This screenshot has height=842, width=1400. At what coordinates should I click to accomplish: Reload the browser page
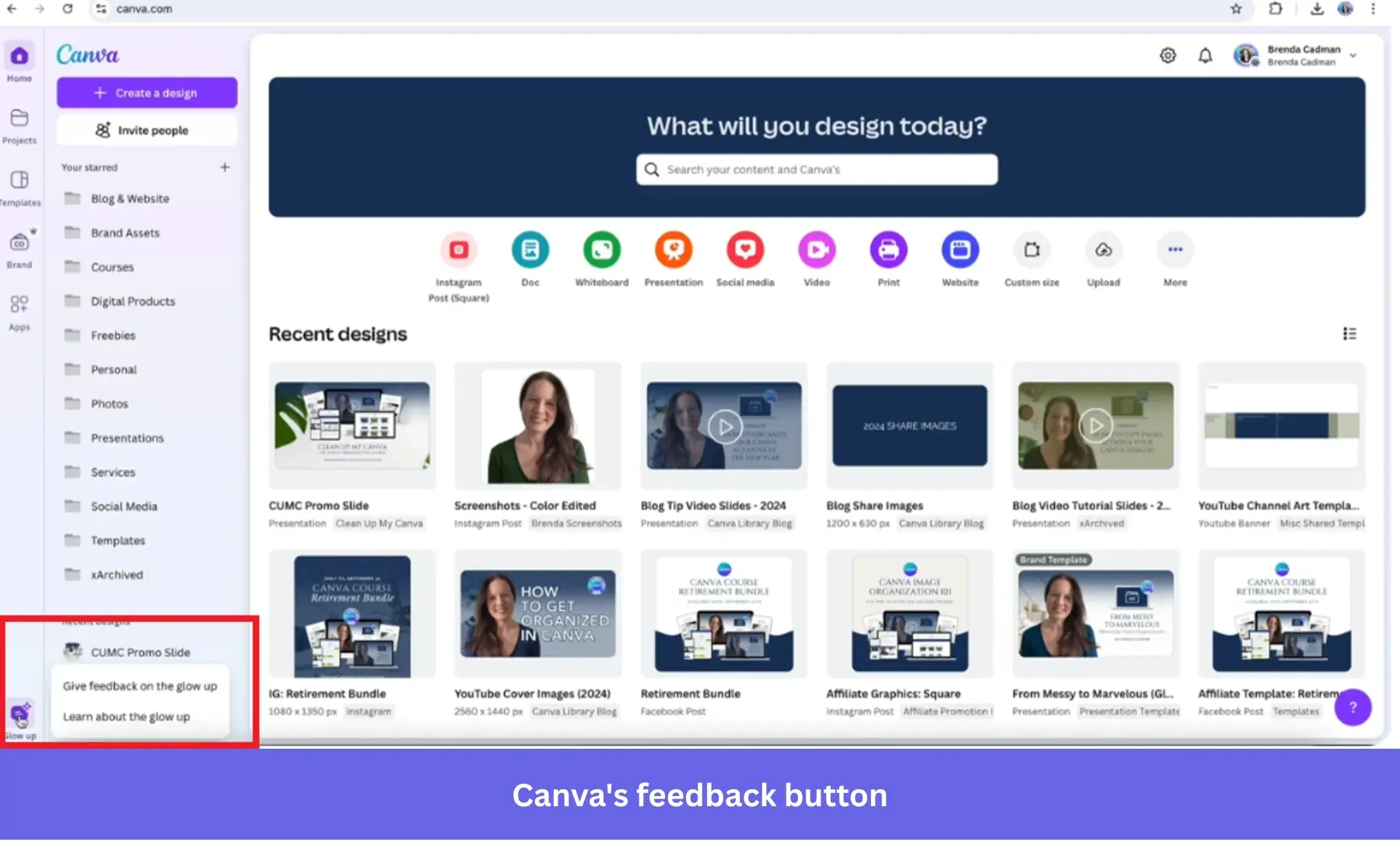(x=67, y=9)
